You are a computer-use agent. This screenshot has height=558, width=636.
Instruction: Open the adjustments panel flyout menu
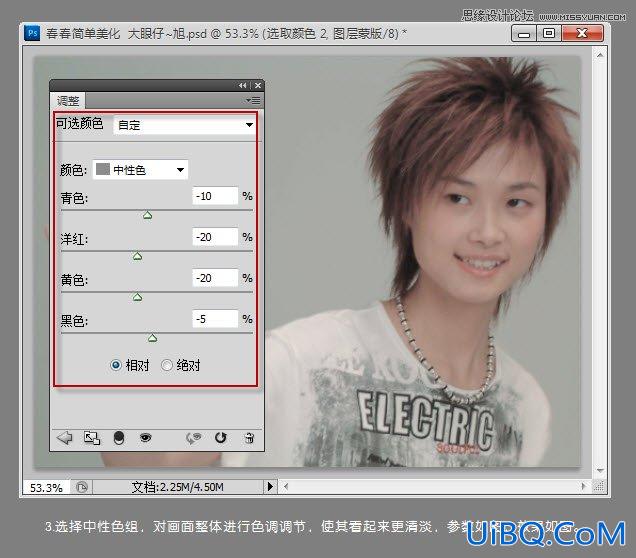tap(253, 100)
